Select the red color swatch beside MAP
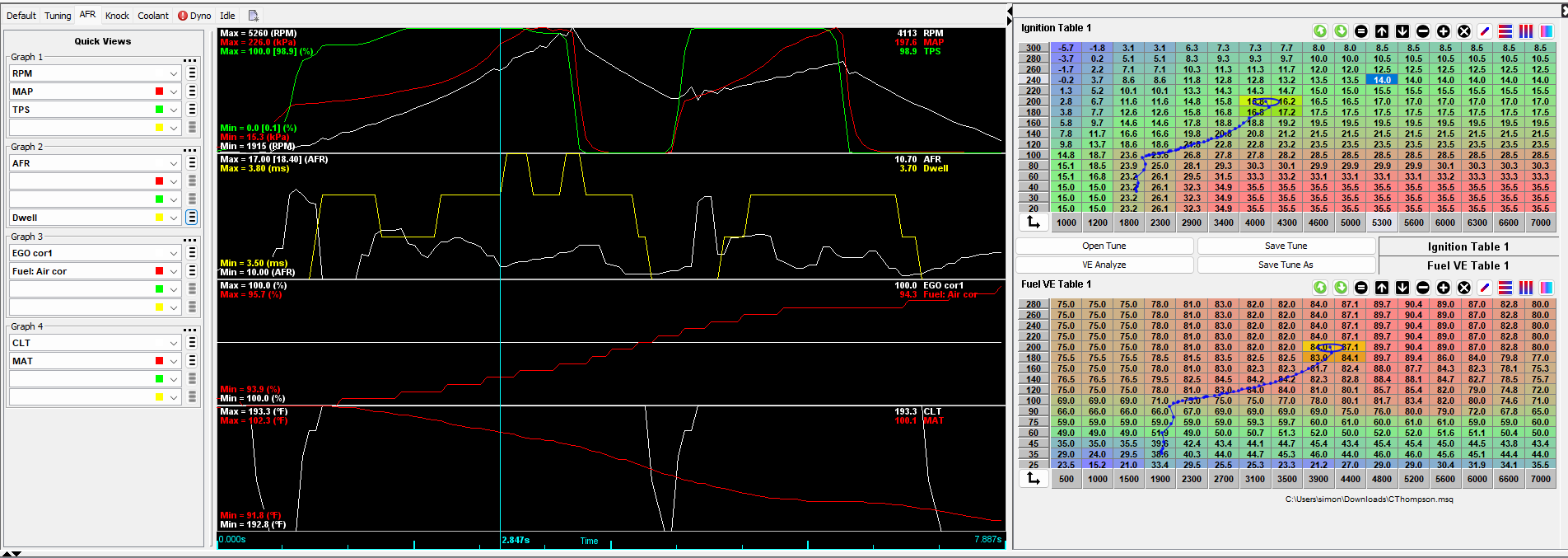Image resolution: width=1568 pixels, height=558 pixels. tap(160, 91)
